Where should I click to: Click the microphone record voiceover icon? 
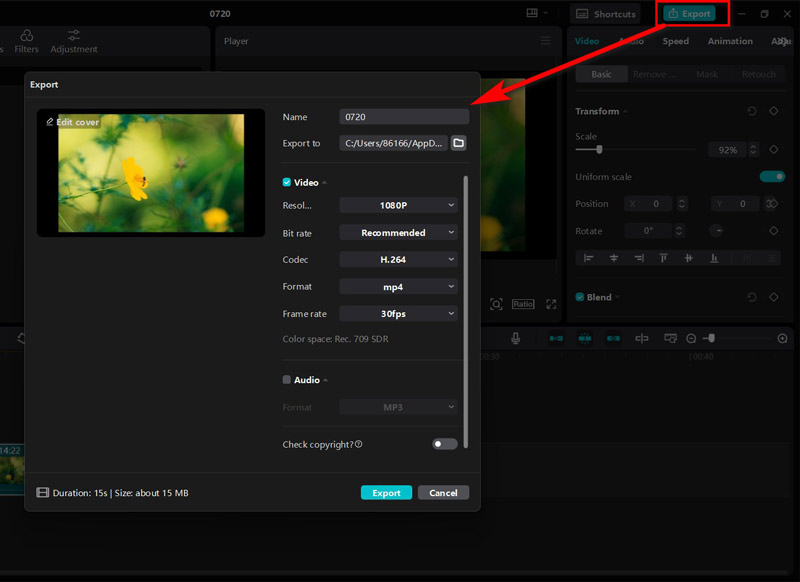coord(516,338)
